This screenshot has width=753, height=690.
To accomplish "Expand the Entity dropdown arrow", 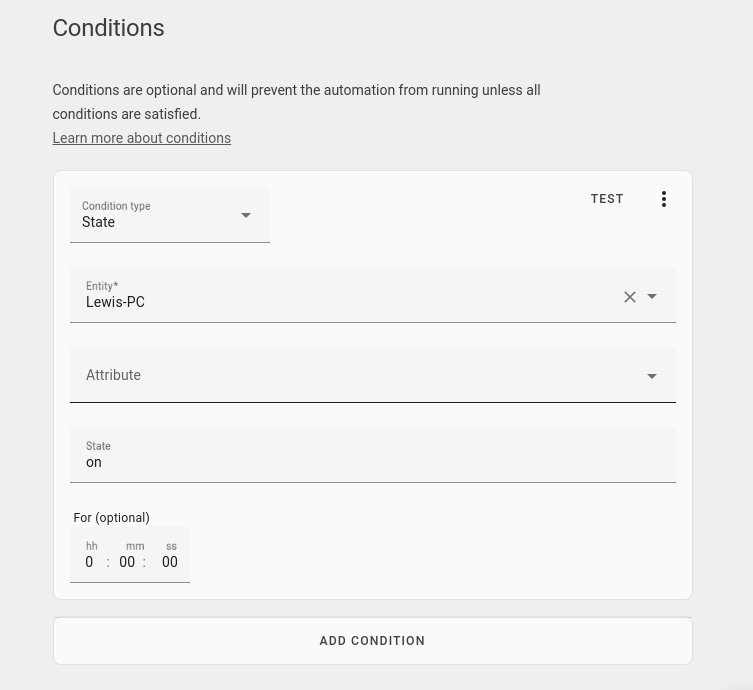I will [652, 296].
